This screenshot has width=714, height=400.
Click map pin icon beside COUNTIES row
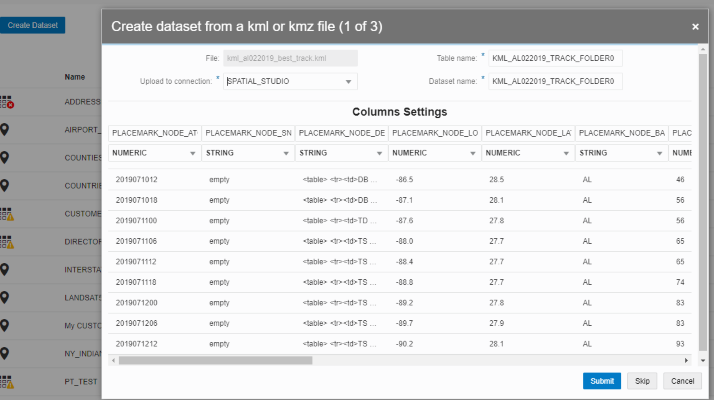coord(5,158)
